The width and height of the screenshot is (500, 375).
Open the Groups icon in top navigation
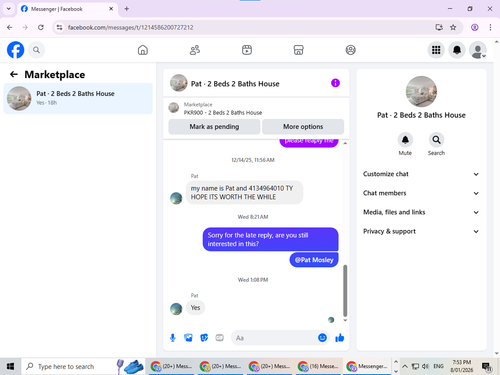(350, 50)
